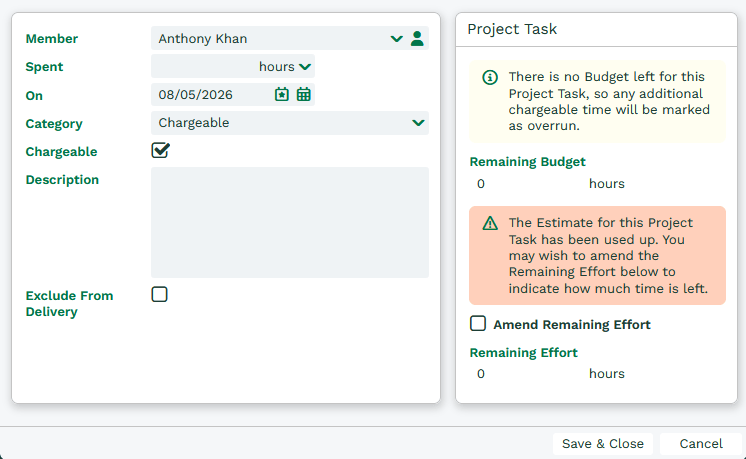This screenshot has height=459, width=746.
Task: Open the calendar grid date picker icon
Action: (x=304, y=94)
